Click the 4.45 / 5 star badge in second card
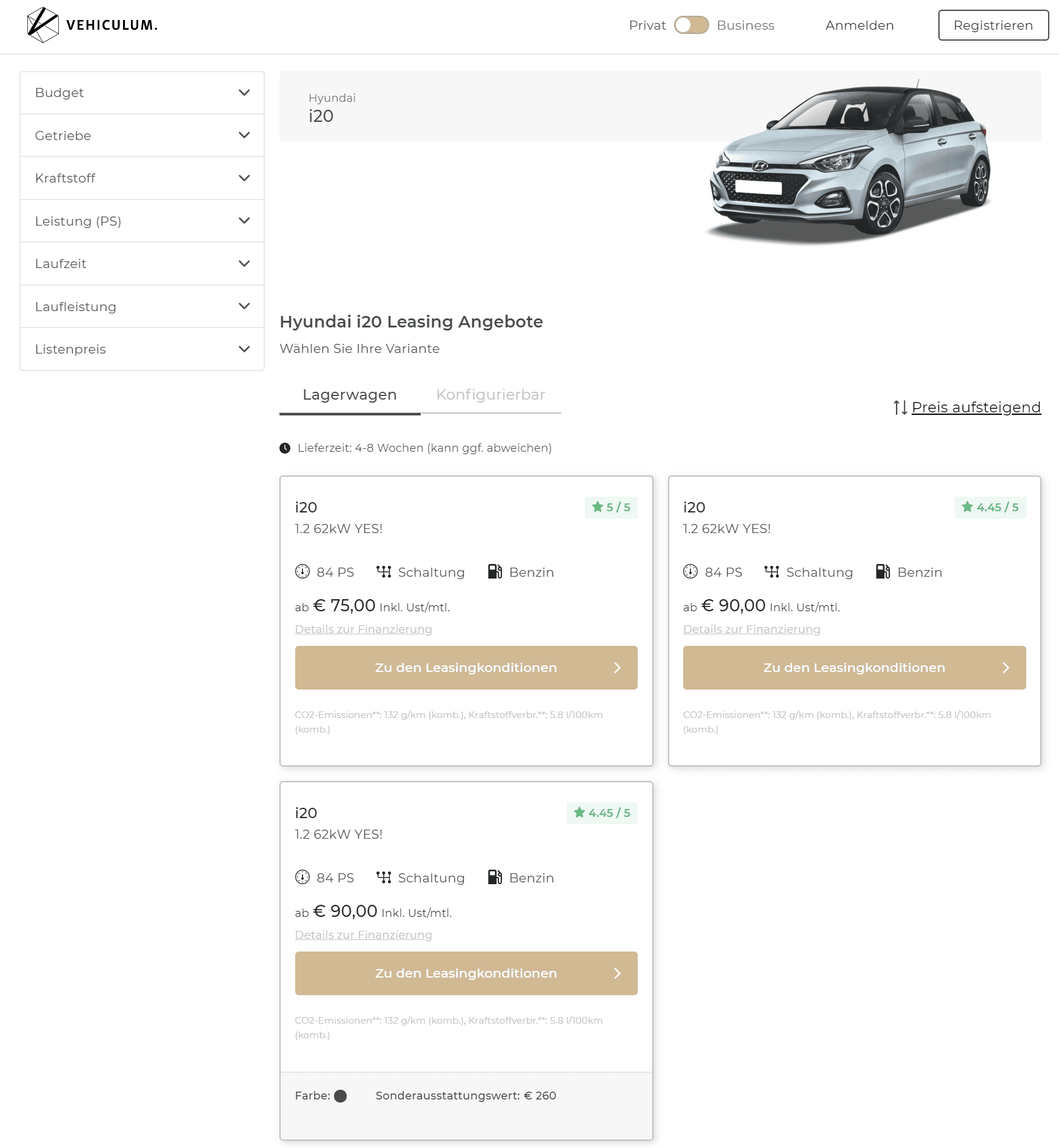Image resolution: width=1059 pixels, height=1148 pixels. pyautogui.click(x=991, y=508)
